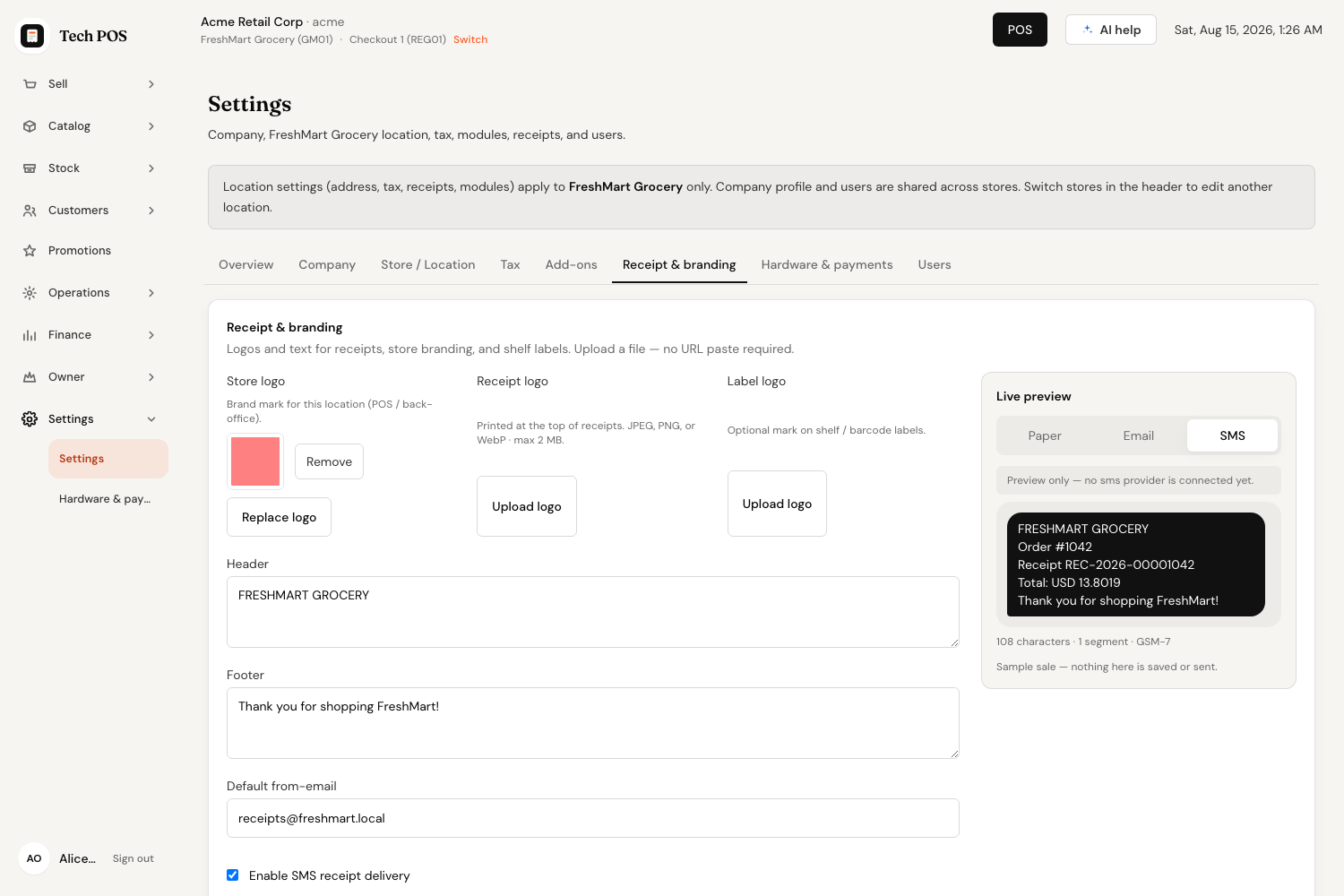Click the Default from-email field
The image size is (1344, 896).
pos(593,818)
